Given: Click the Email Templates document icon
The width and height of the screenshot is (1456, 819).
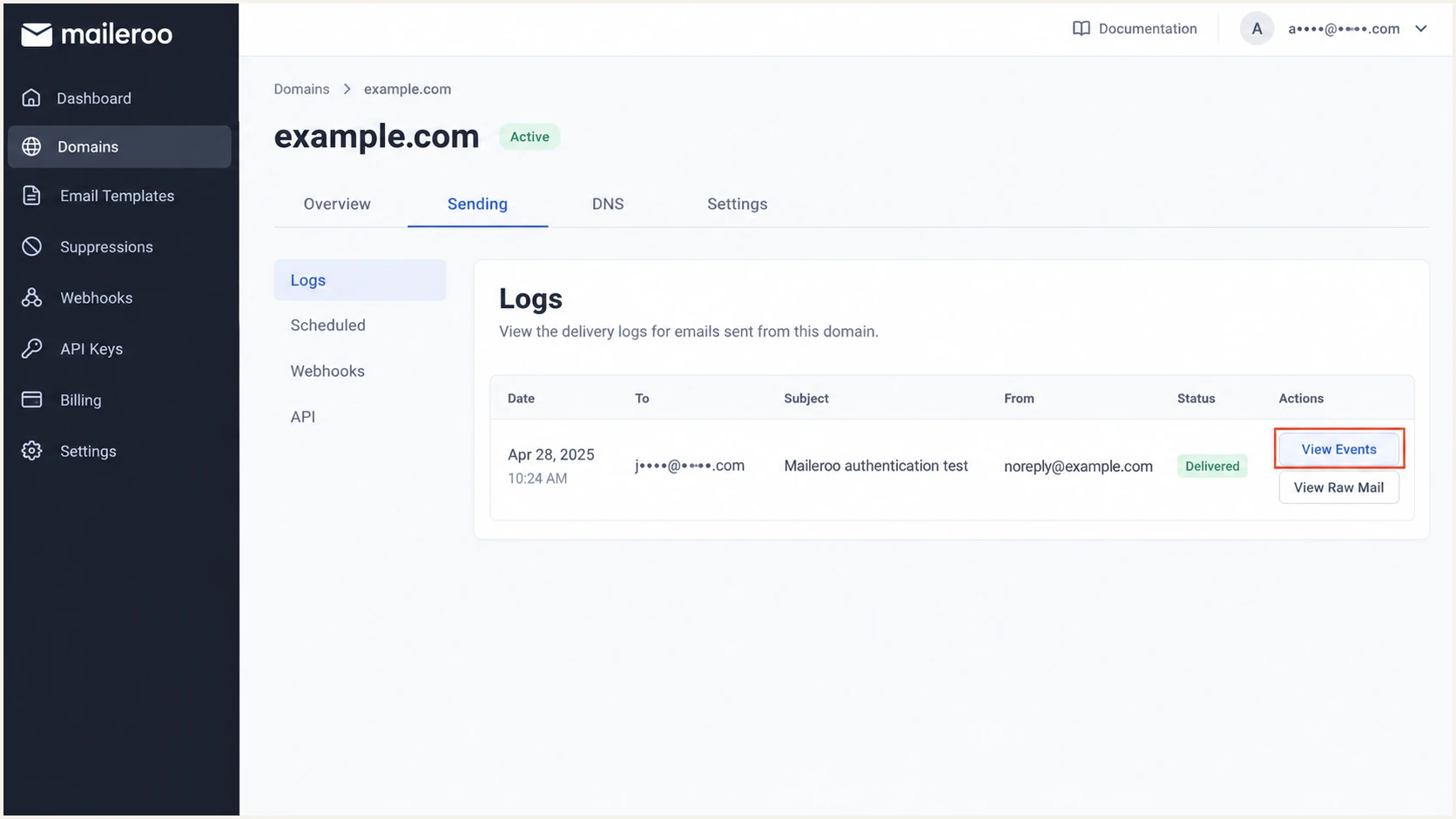Looking at the screenshot, I should (31, 196).
